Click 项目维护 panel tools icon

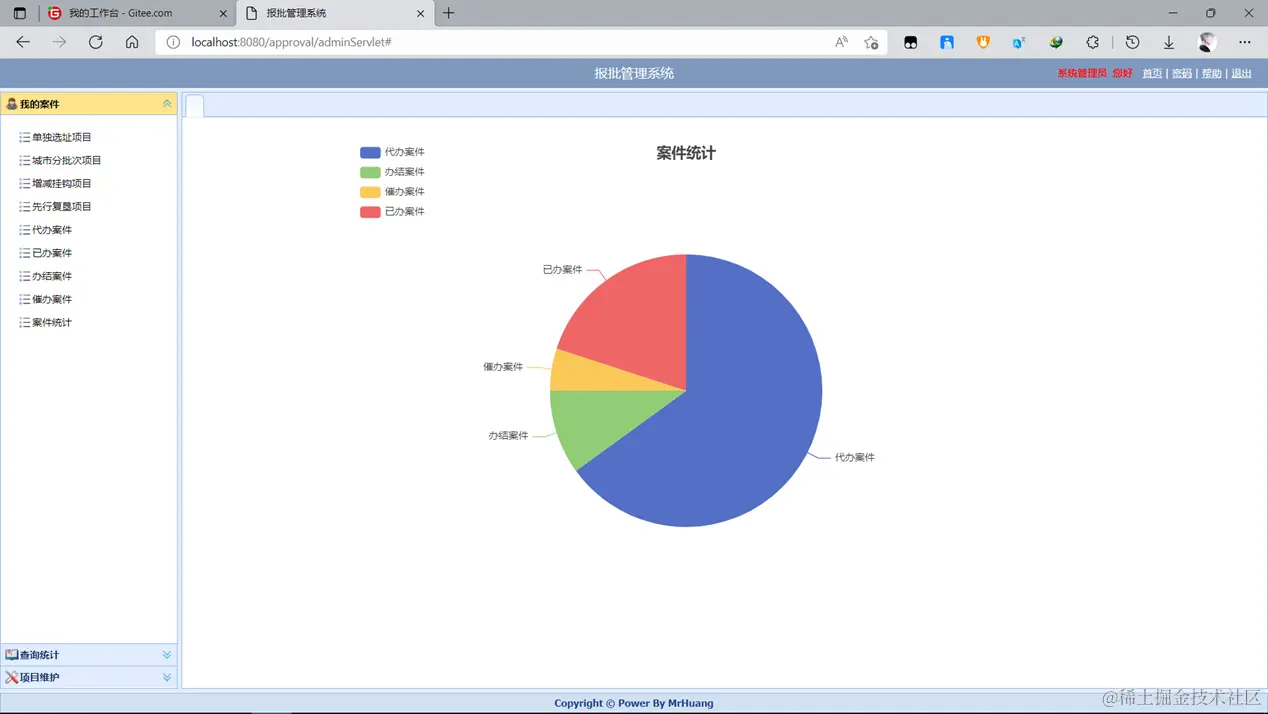click(x=11, y=677)
